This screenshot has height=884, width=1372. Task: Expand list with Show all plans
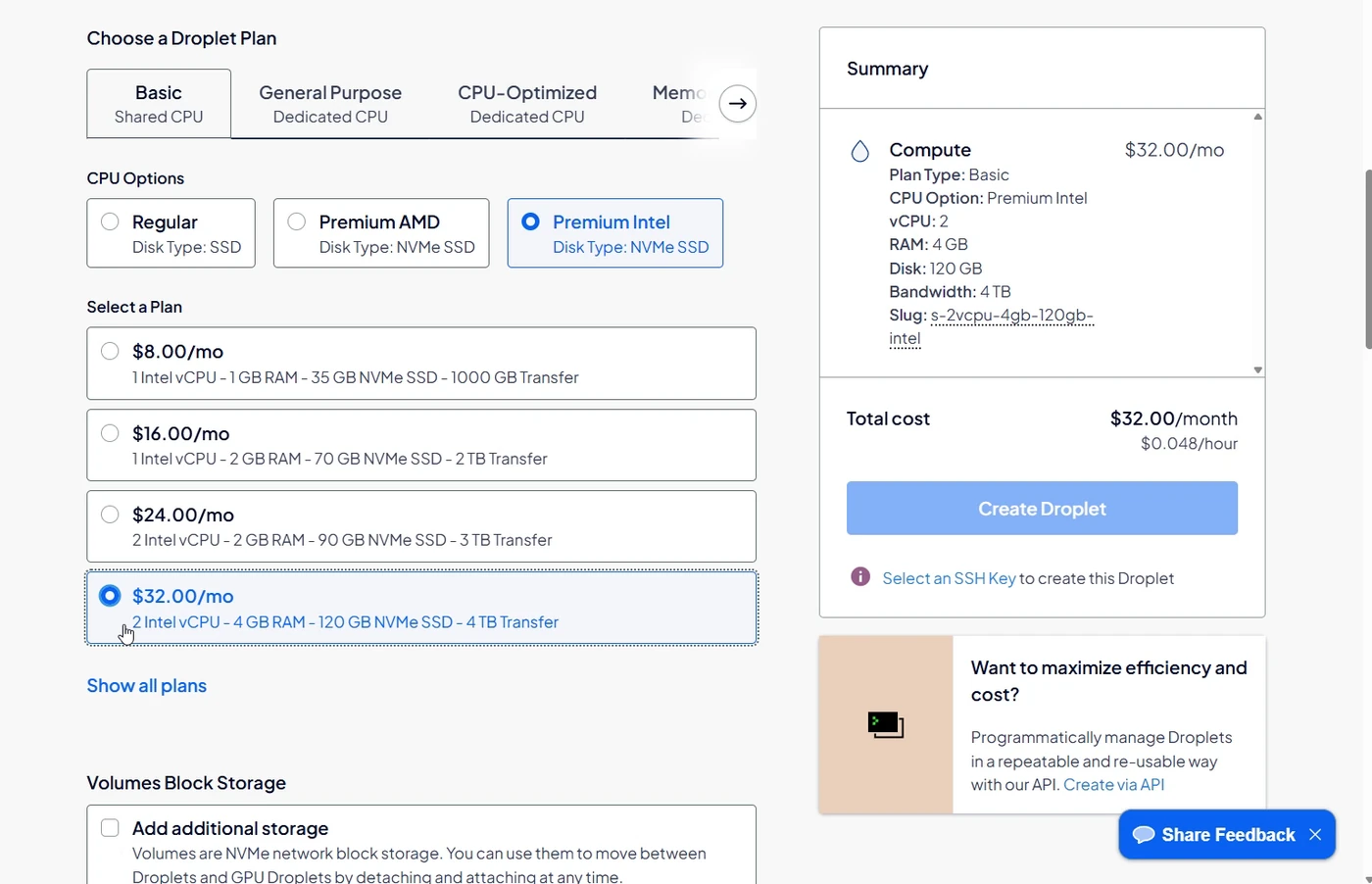[x=147, y=686]
